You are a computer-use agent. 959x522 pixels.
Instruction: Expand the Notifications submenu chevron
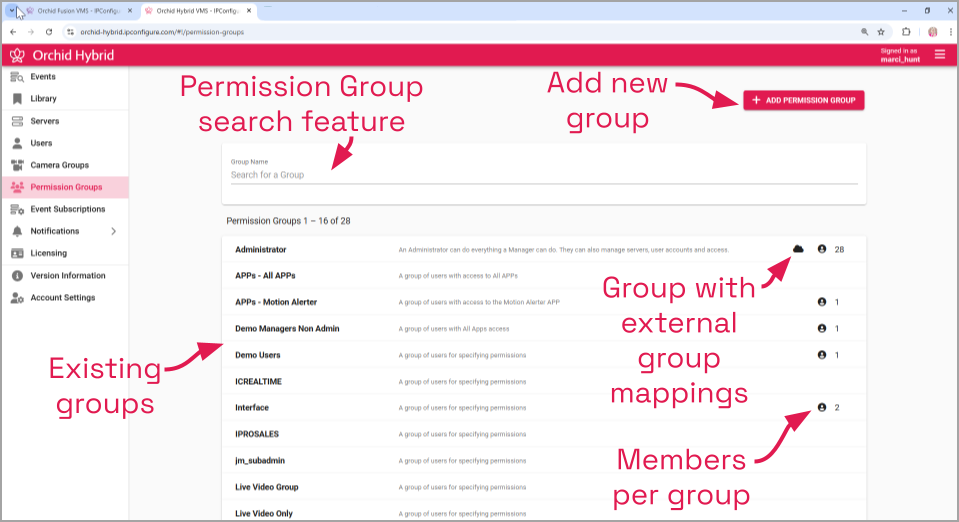(x=114, y=231)
